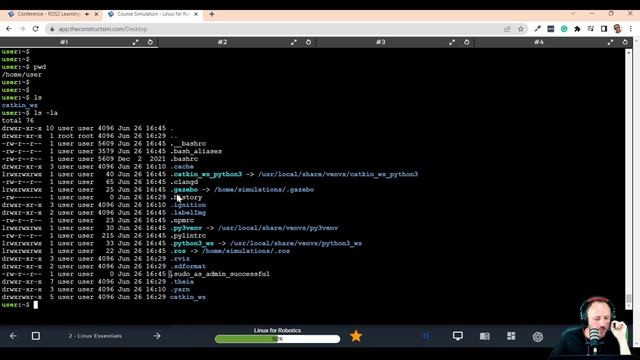
Task: Click the '.theia' directory name
Action: point(182,282)
